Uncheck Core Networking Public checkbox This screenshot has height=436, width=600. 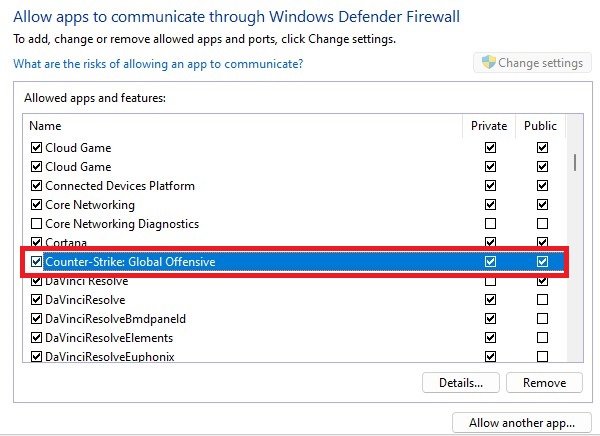542,205
